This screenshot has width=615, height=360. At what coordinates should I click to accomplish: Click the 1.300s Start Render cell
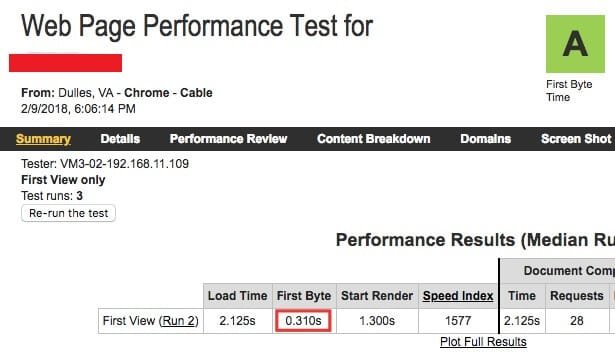click(x=377, y=321)
